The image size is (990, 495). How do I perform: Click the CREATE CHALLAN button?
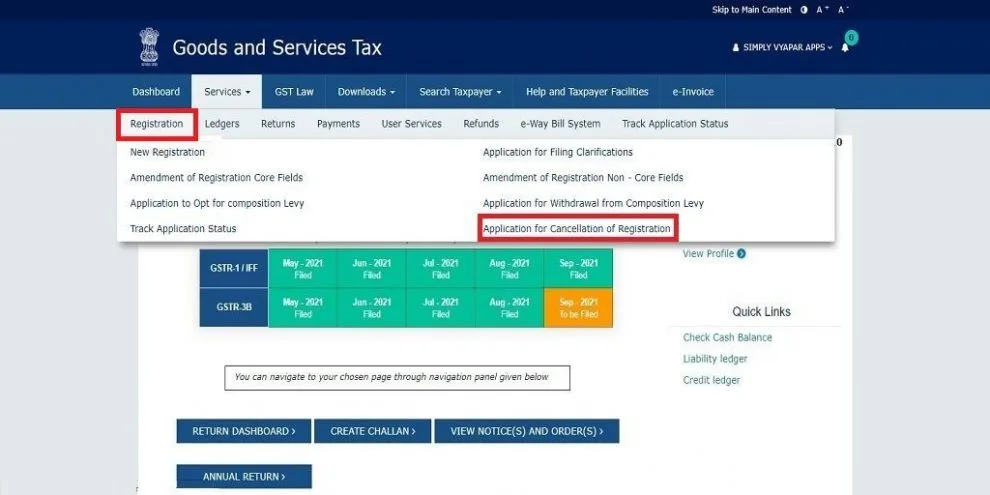(373, 431)
